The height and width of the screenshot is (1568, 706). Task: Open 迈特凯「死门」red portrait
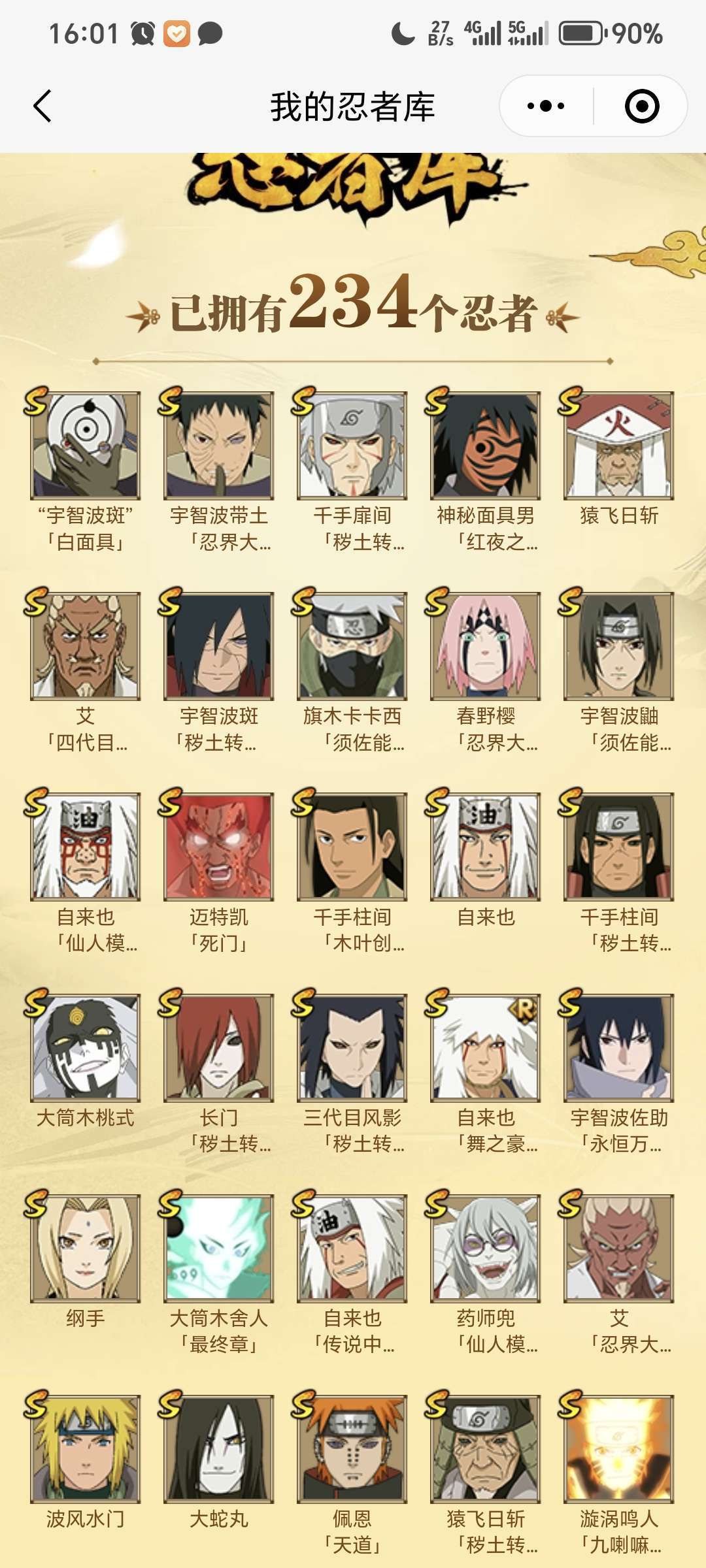[219, 847]
